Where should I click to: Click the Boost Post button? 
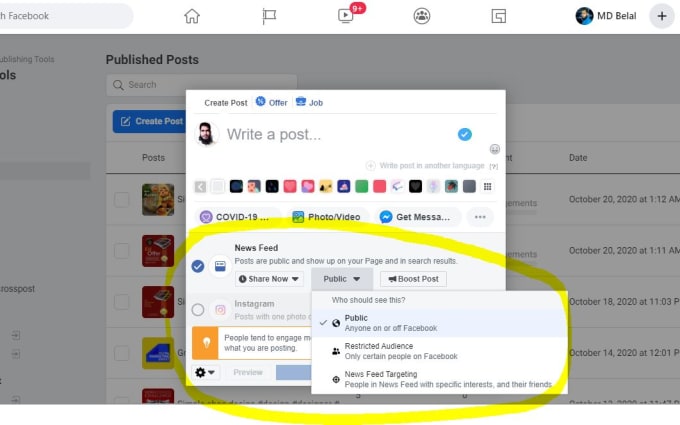pyautogui.click(x=413, y=279)
